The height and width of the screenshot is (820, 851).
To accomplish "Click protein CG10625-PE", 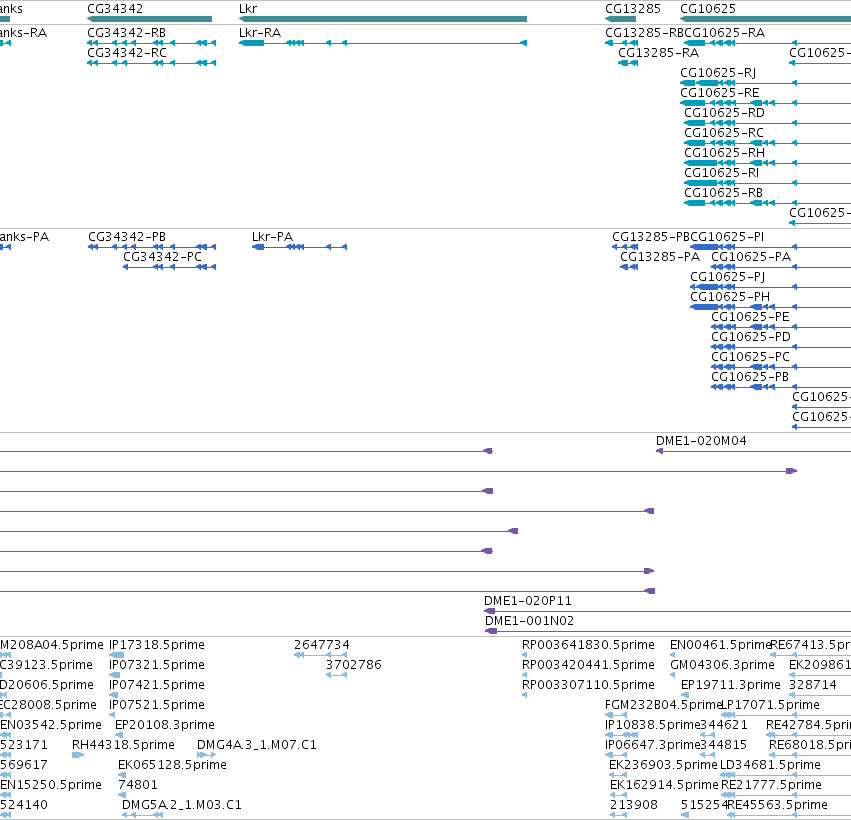I will coord(750,317).
